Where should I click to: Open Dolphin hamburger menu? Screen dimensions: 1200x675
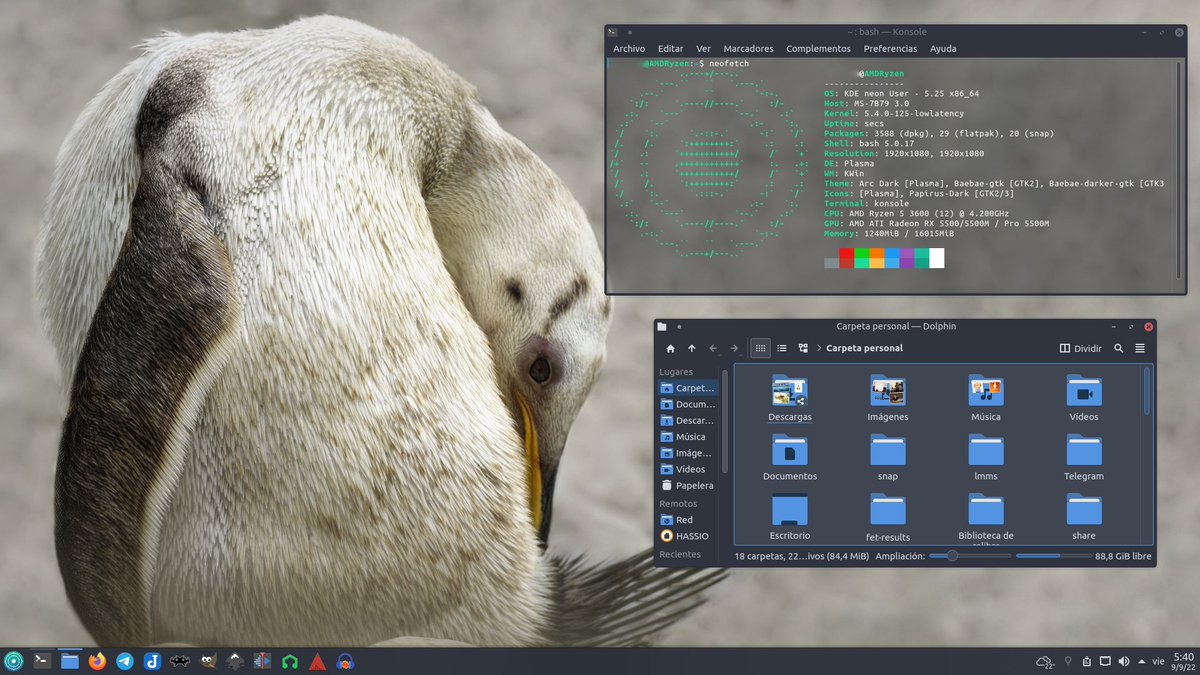1140,349
